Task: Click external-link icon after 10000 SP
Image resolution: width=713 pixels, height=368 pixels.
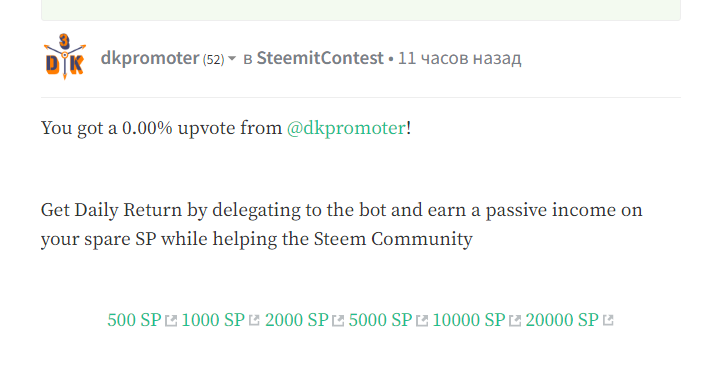Action: [x=515, y=321]
